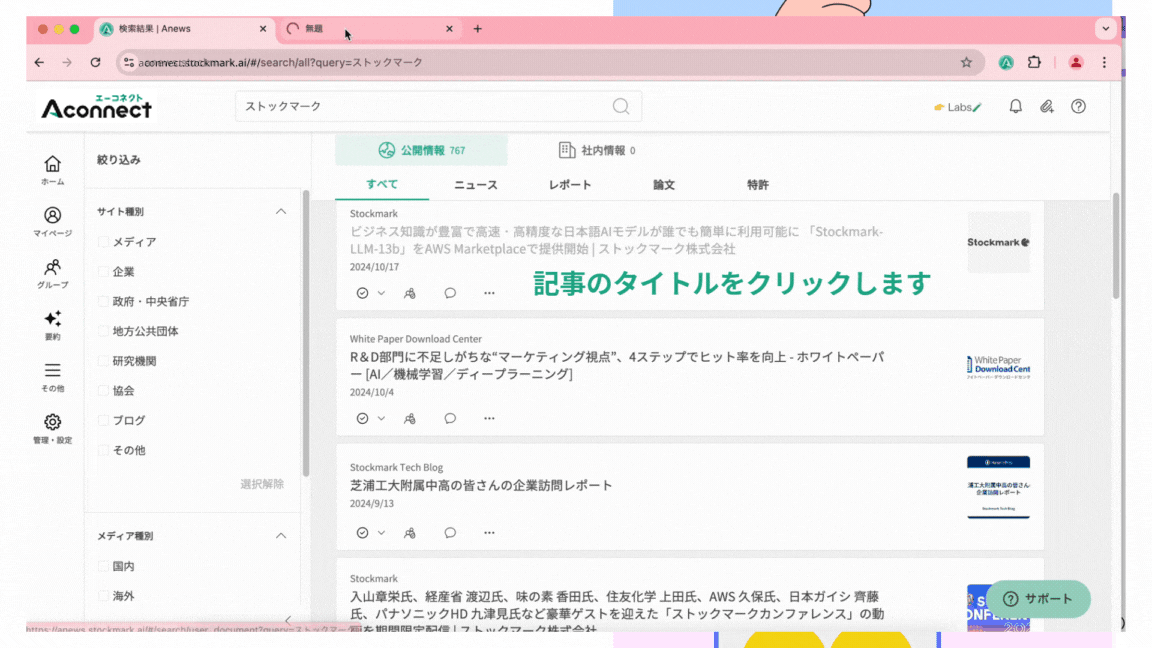Open the notifications bell icon
1152x648 pixels.
tap(1015, 107)
